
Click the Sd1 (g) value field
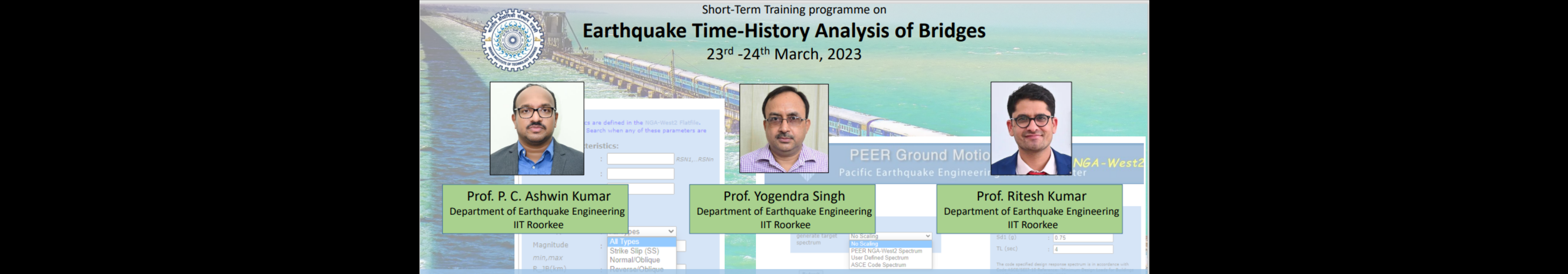pyautogui.click(x=1082, y=238)
